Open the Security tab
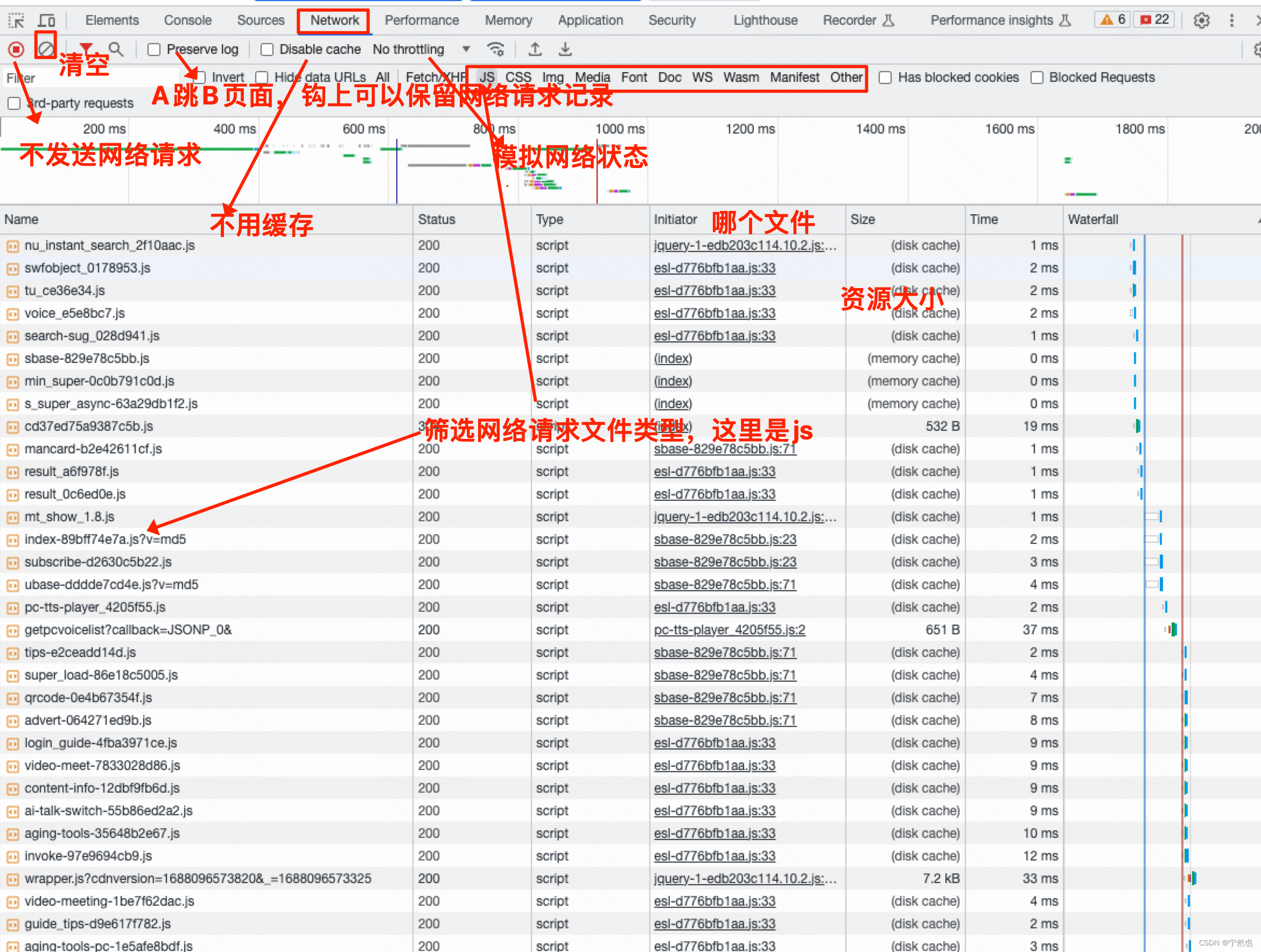The image size is (1261, 952). tap(672, 20)
